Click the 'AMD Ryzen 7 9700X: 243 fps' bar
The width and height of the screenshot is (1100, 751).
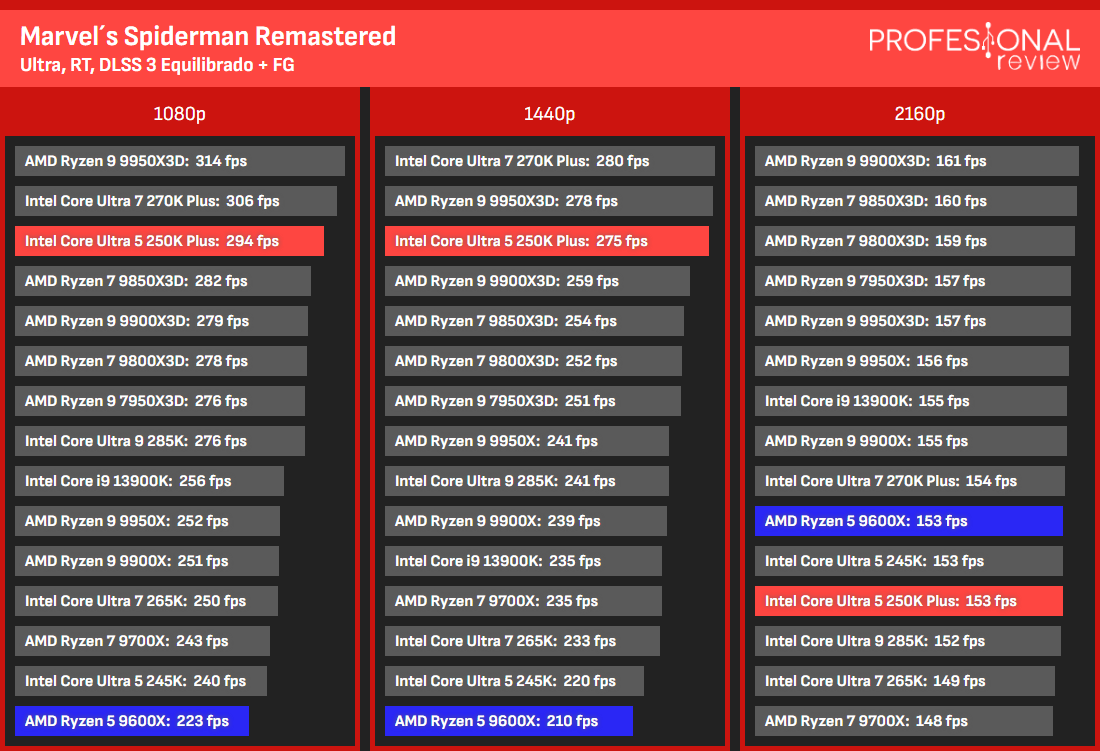pos(142,641)
